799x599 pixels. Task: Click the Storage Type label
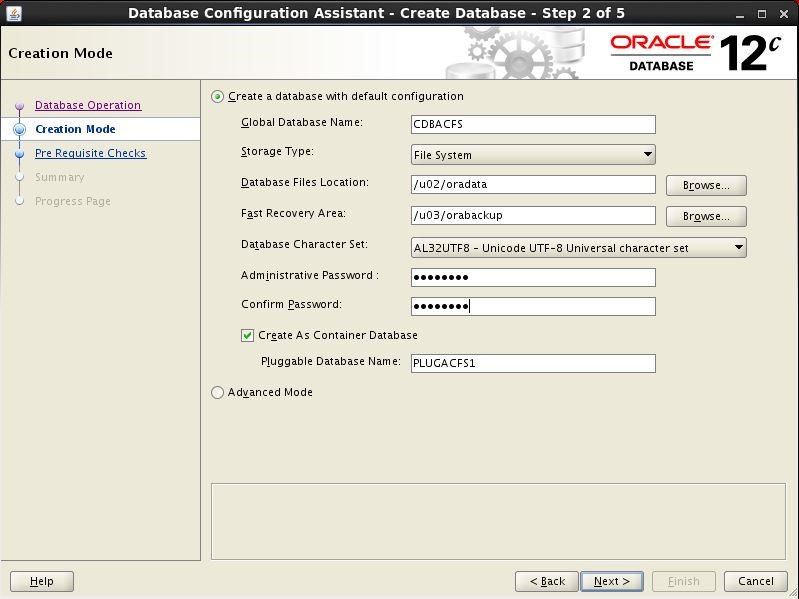click(277, 151)
